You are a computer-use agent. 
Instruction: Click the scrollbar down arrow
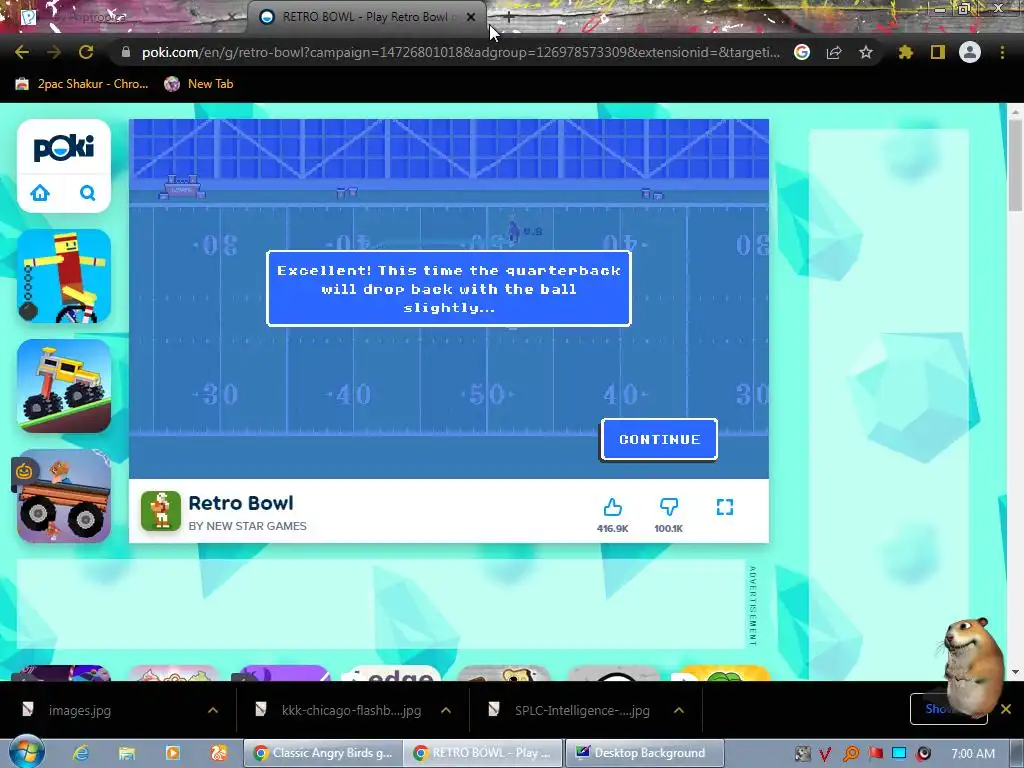[x=1015, y=672]
